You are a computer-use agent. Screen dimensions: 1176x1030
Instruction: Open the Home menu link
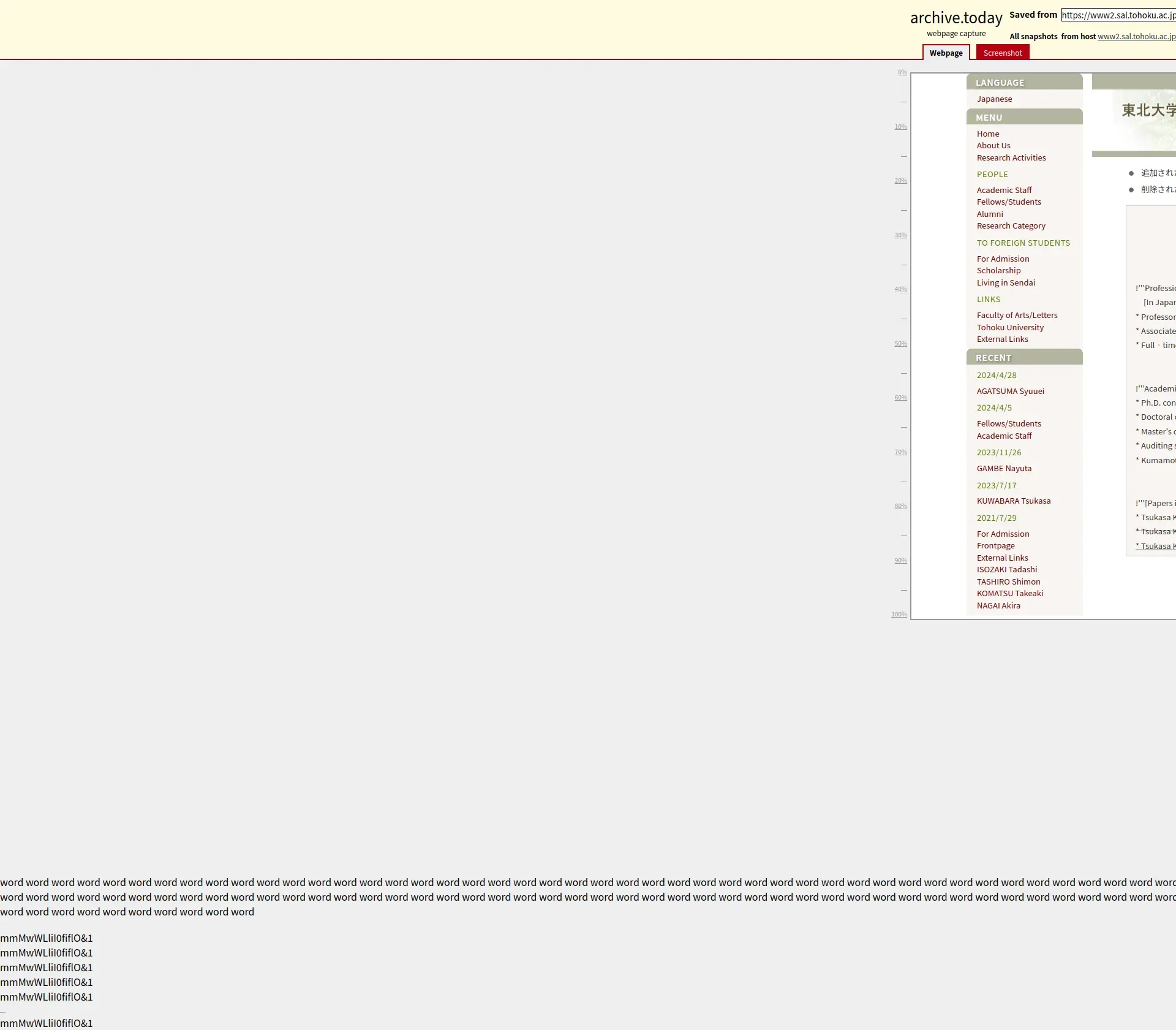[987, 134]
